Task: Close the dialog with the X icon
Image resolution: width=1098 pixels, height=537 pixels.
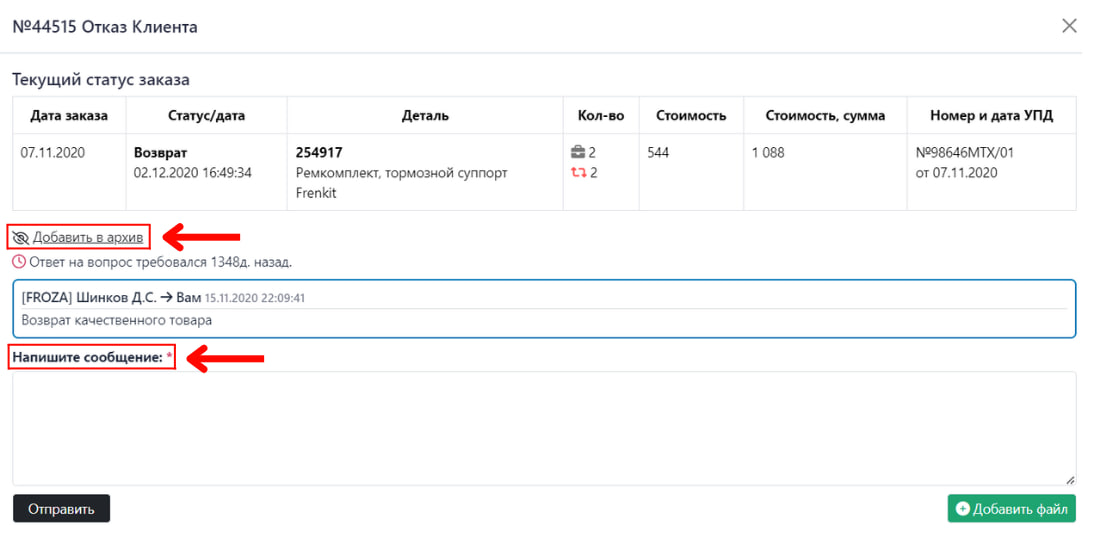Action: (1069, 27)
